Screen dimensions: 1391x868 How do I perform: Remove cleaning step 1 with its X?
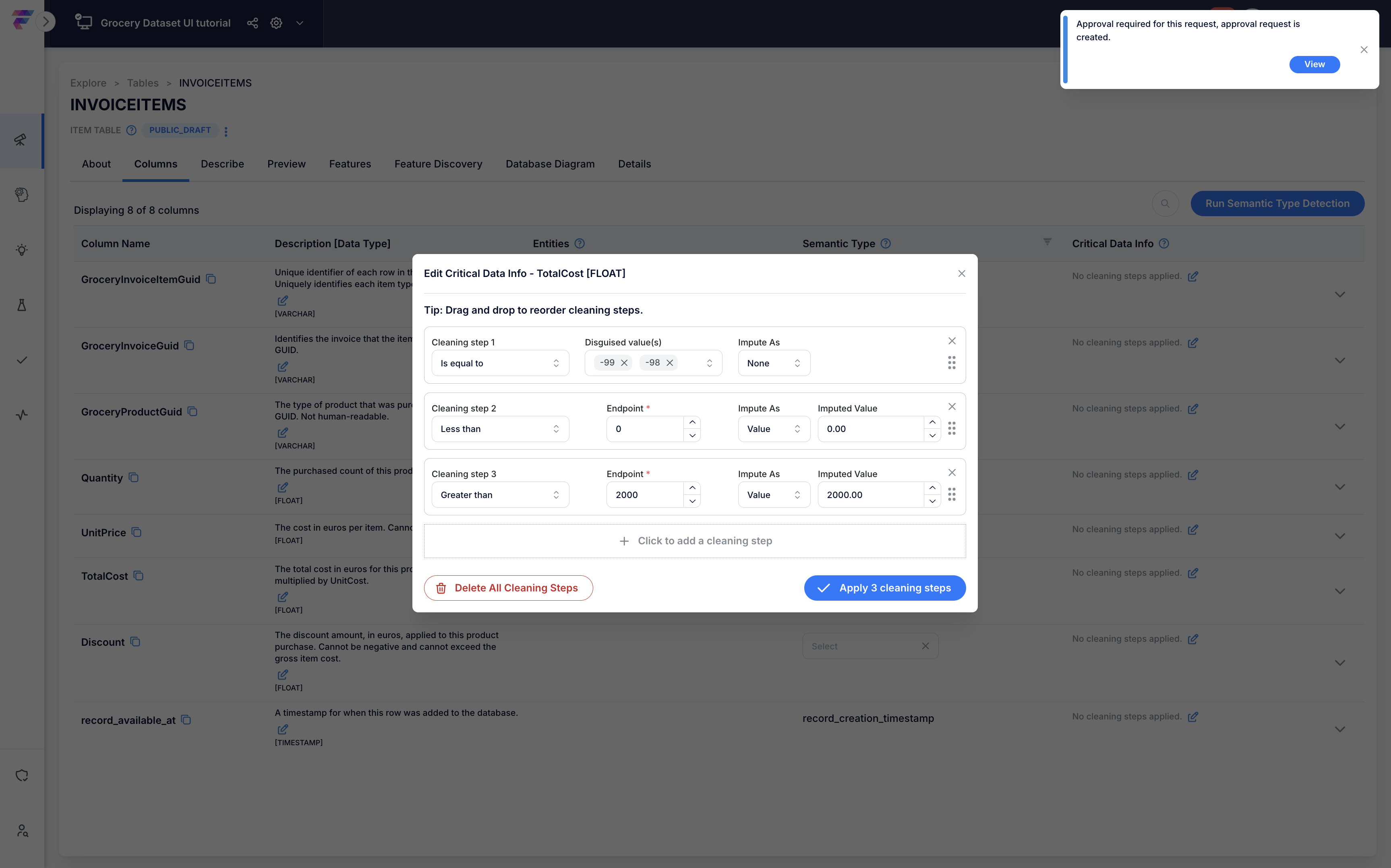click(952, 341)
